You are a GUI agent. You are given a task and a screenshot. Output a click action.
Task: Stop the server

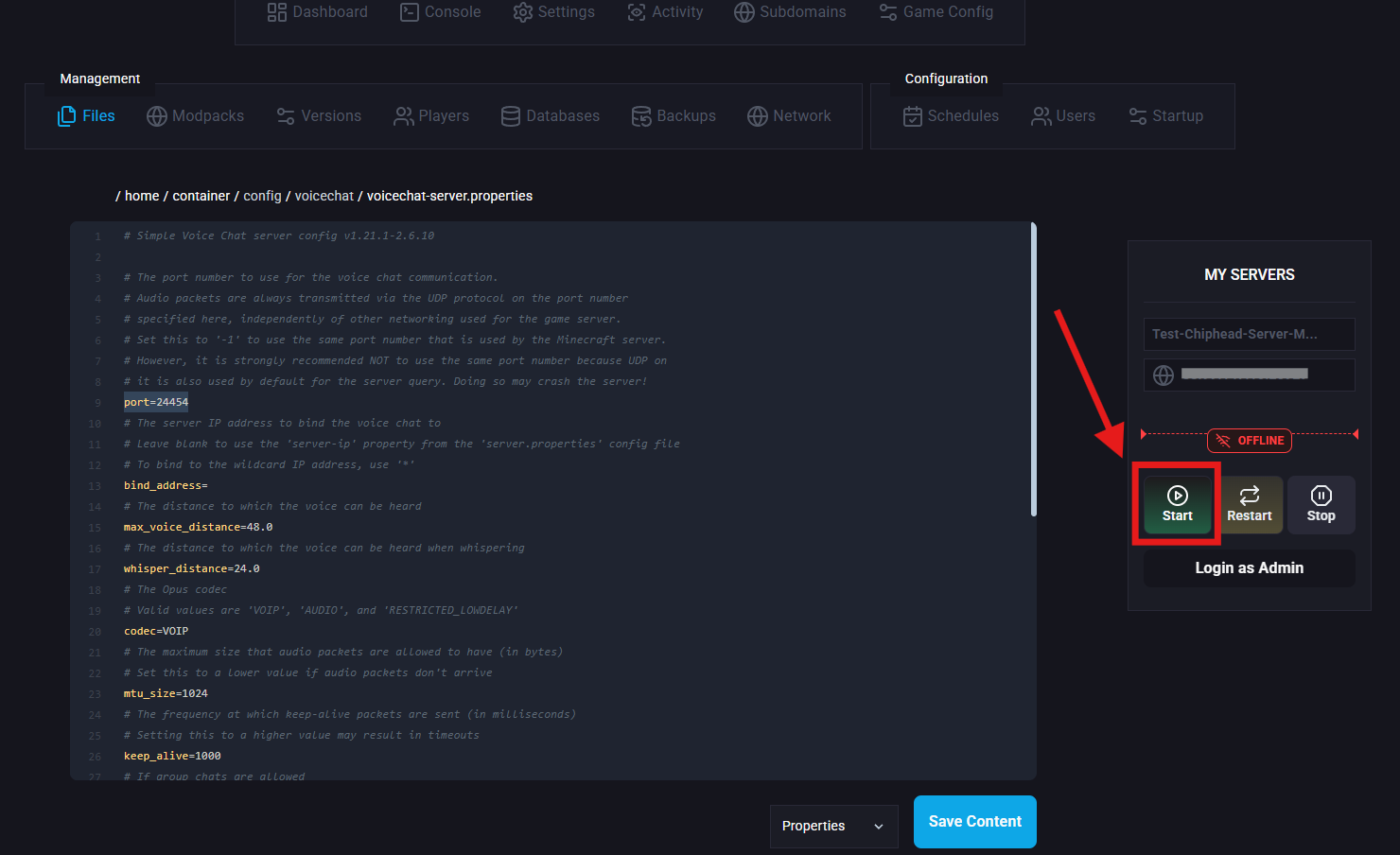point(1321,505)
